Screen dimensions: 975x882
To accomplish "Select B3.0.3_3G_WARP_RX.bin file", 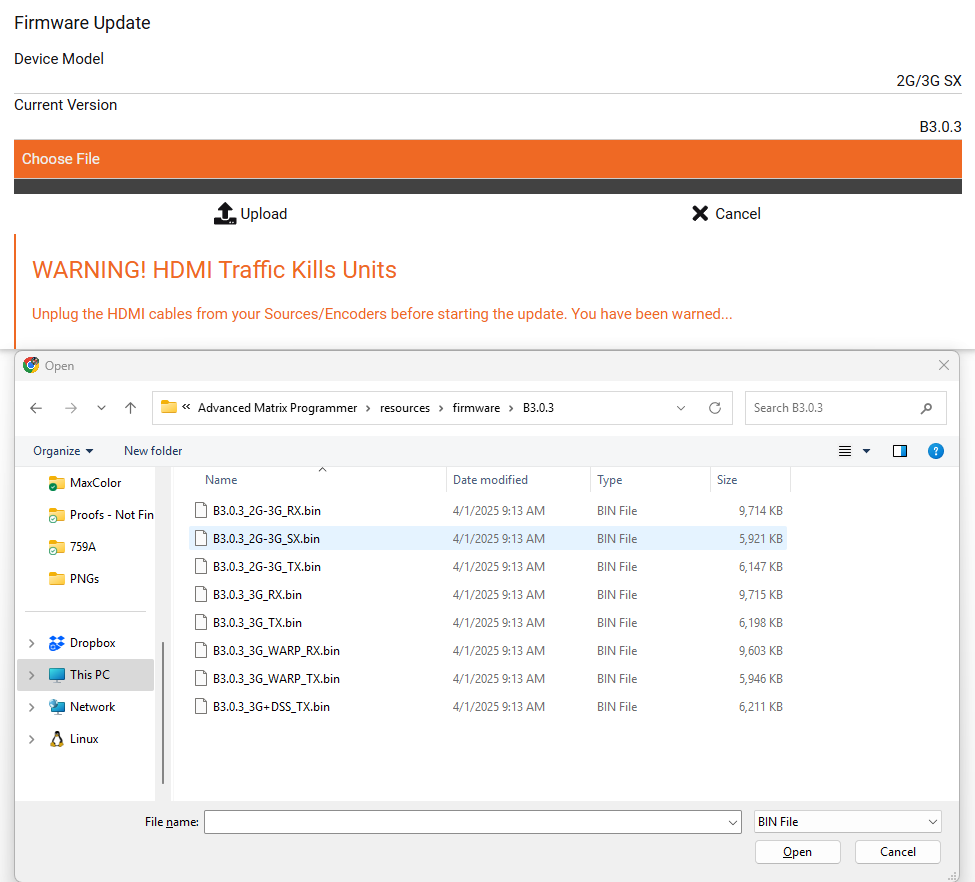I will 488,651.
